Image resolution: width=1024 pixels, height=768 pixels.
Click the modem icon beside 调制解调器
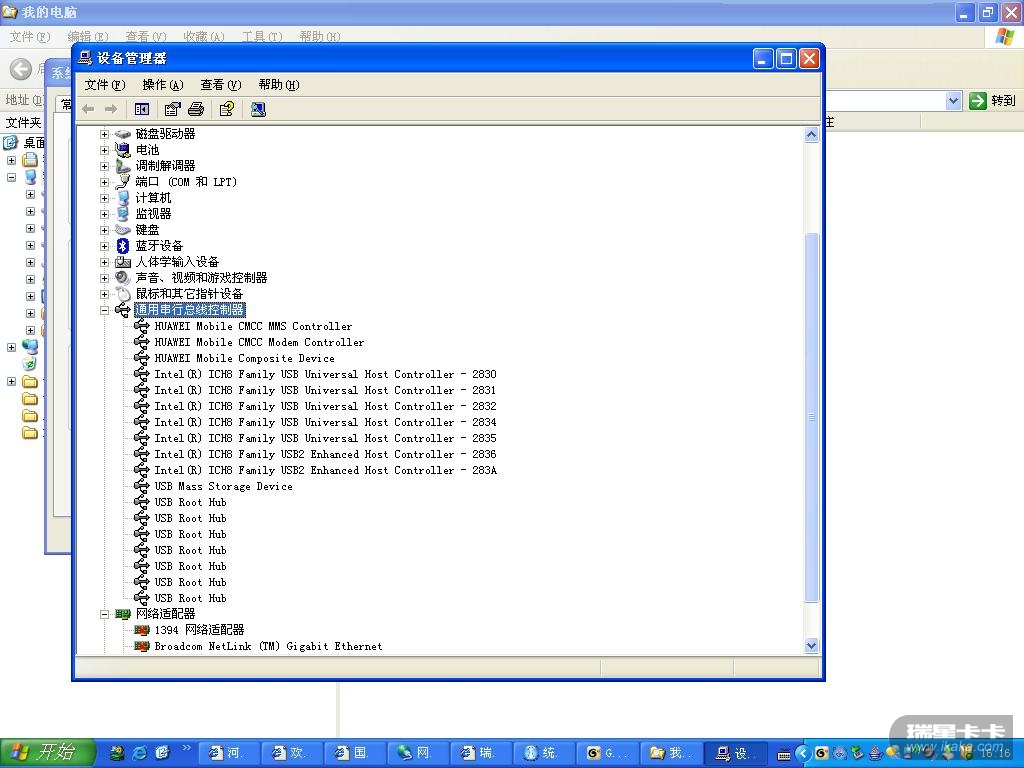point(123,166)
